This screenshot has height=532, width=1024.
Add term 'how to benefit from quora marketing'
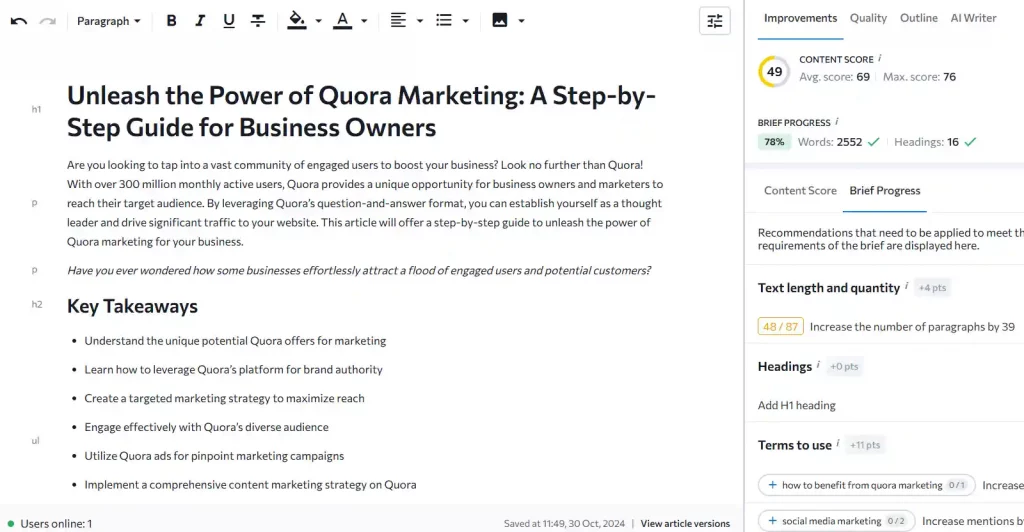point(866,485)
